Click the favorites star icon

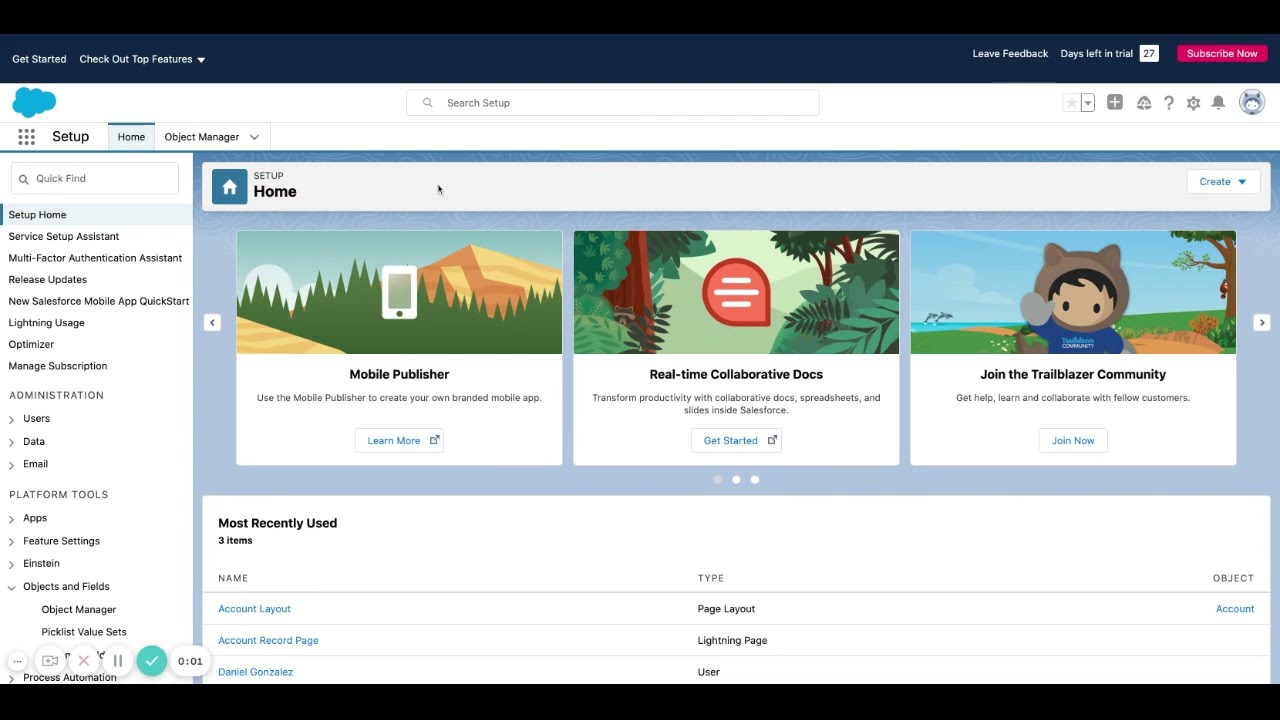coord(1071,103)
